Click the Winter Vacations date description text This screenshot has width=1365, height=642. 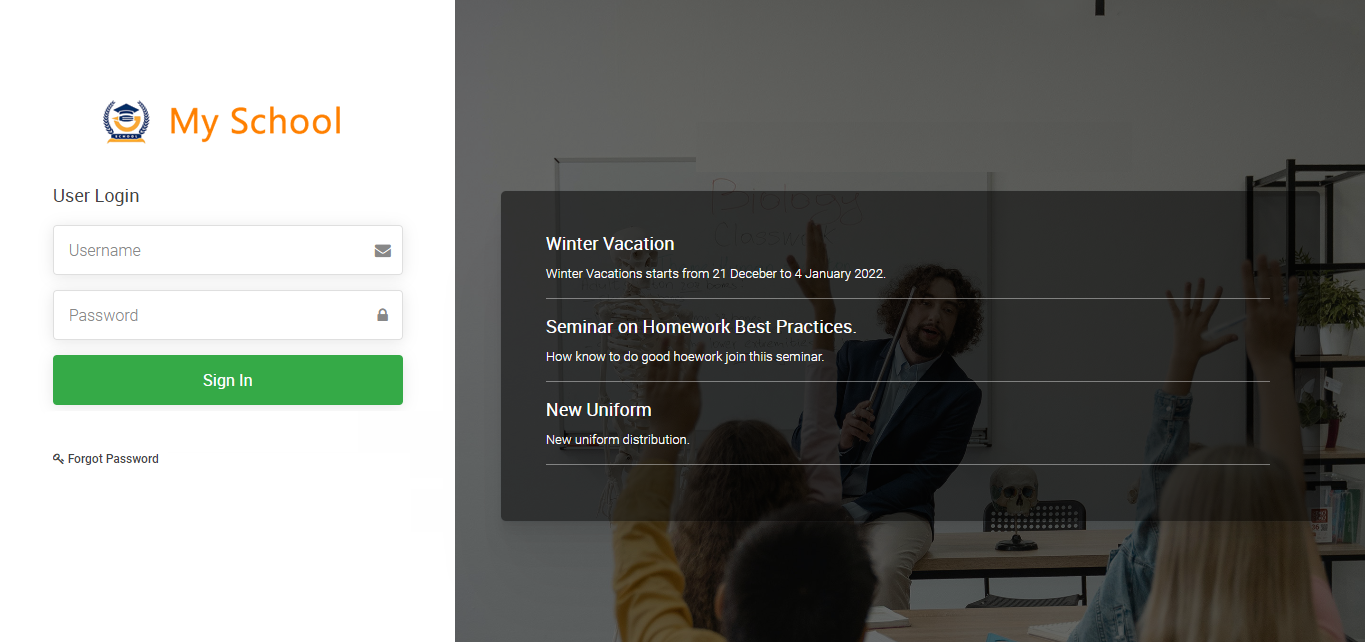click(715, 273)
